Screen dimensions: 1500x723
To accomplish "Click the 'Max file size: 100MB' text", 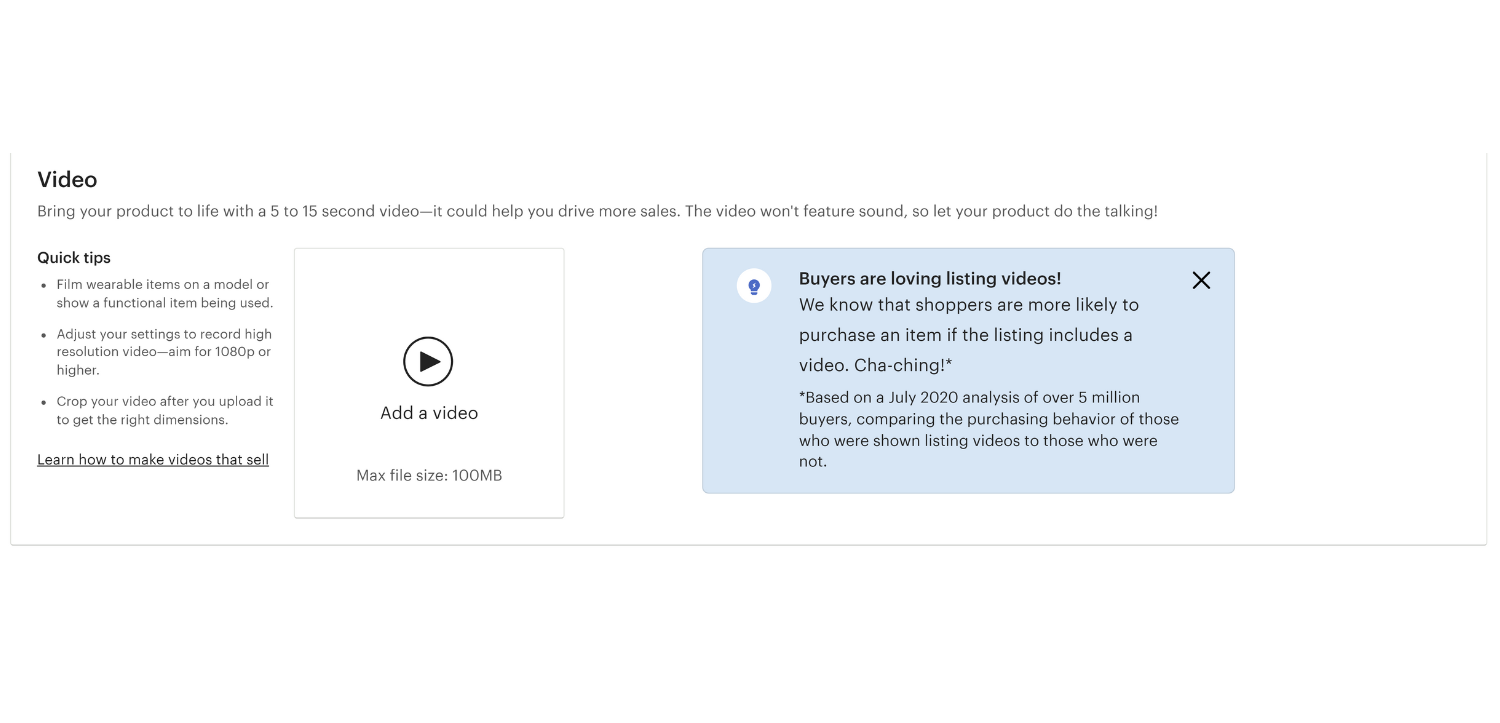I will 429,476.
